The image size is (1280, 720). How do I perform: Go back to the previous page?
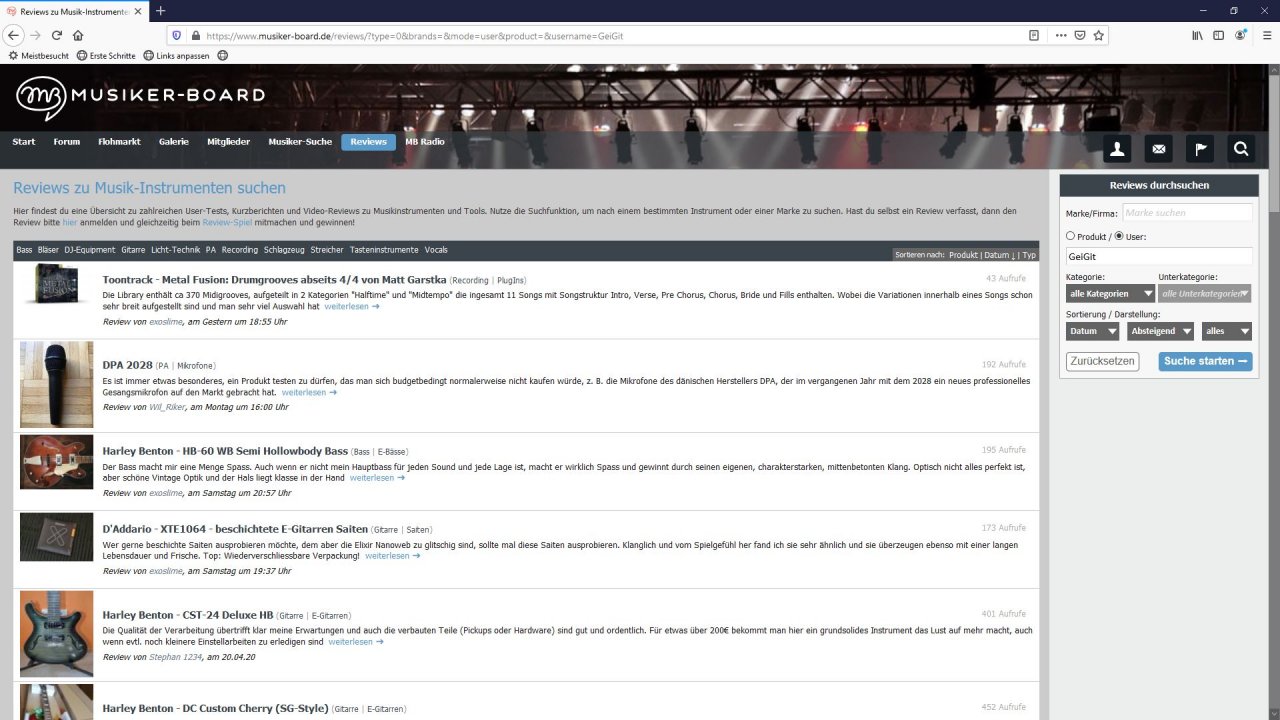[x=14, y=35]
